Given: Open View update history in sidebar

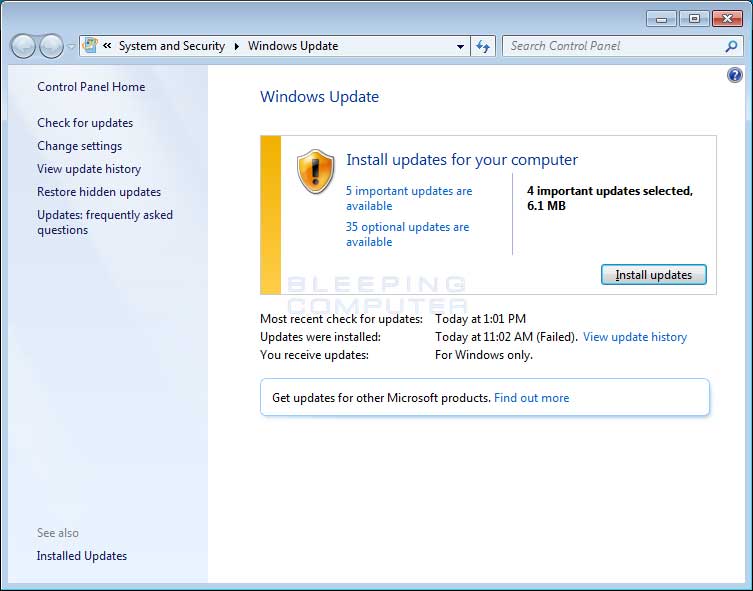Looking at the screenshot, I should tap(89, 169).
